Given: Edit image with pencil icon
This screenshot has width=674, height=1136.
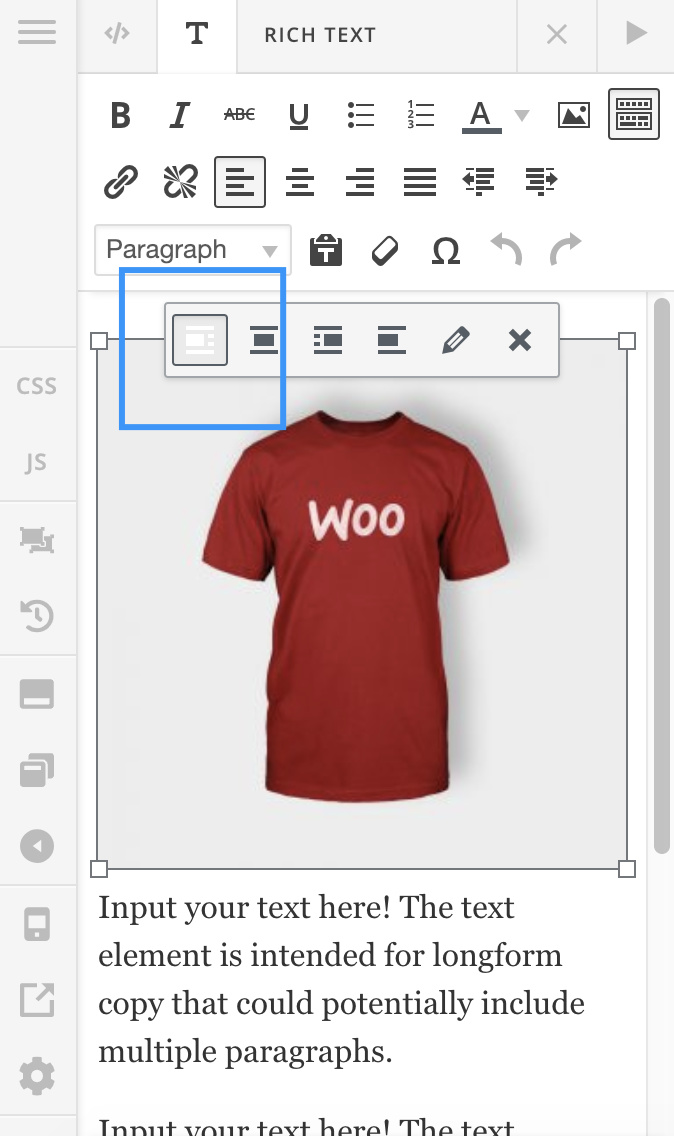Looking at the screenshot, I should (455, 341).
